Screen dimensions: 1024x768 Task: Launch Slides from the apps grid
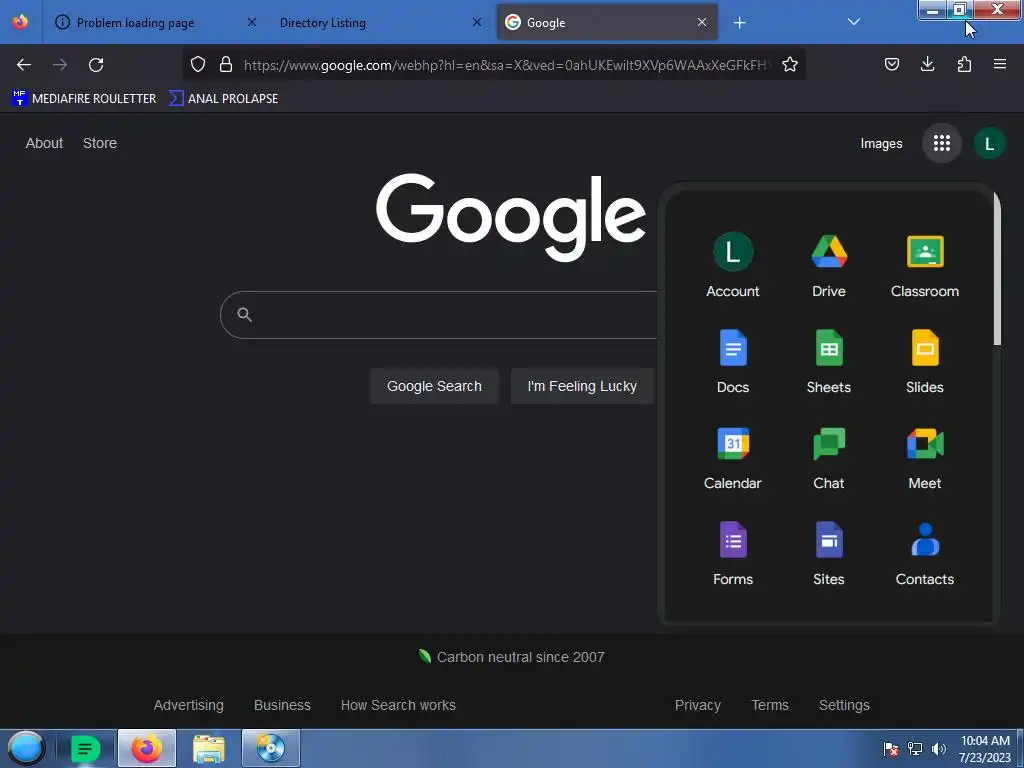click(925, 362)
